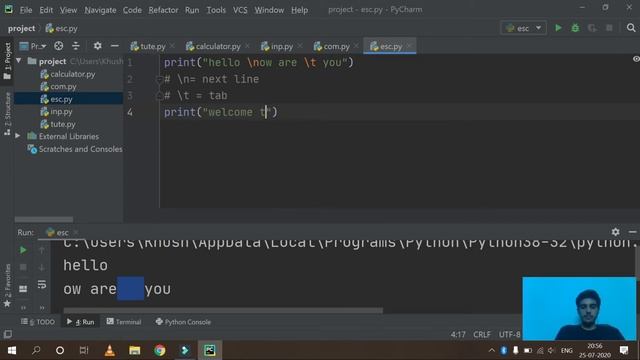
Task: Close the tute.py tab
Action: [x=172, y=46]
